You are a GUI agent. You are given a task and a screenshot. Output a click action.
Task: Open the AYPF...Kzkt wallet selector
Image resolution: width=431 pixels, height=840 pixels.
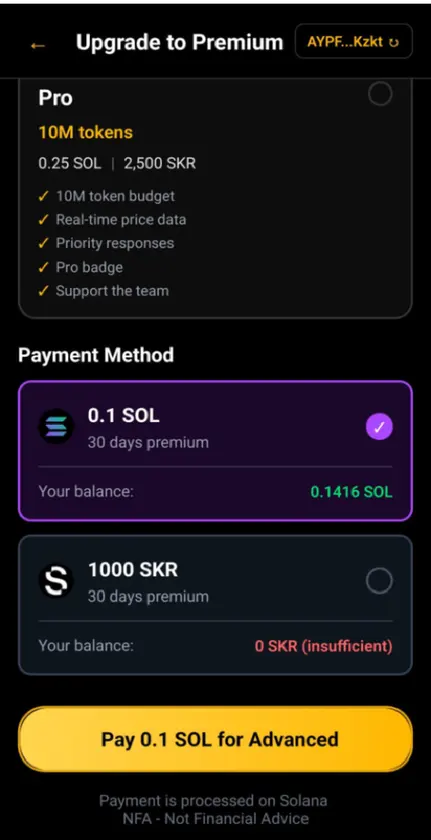point(353,41)
